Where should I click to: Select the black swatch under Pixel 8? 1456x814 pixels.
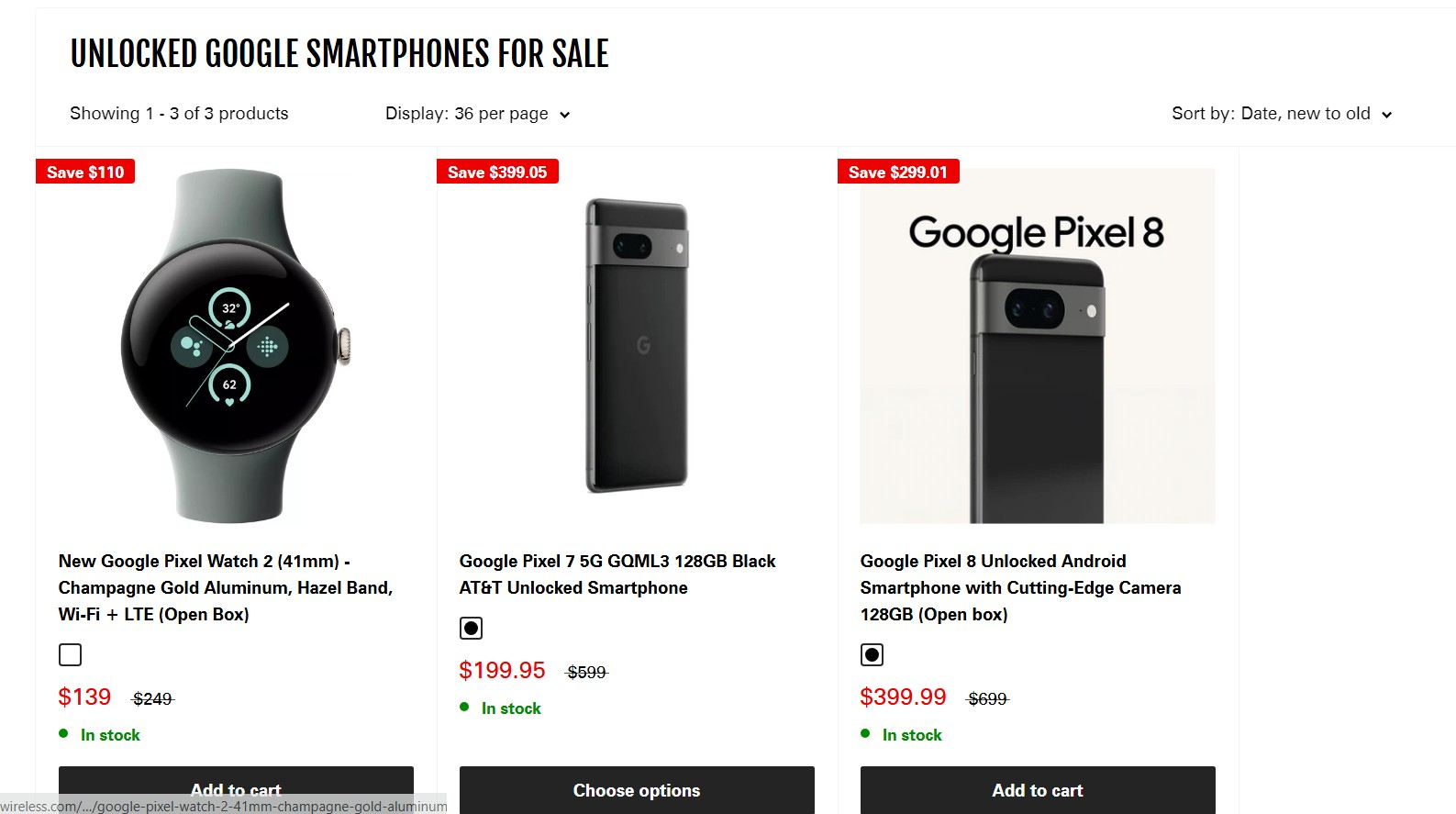tap(872, 654)
